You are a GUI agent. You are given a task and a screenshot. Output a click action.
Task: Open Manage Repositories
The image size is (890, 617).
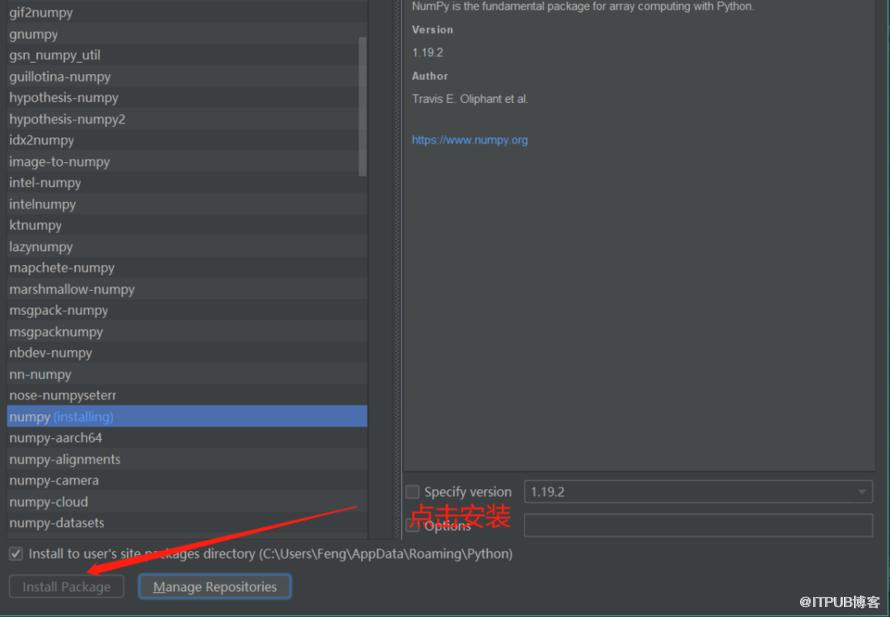click(215, 586)
